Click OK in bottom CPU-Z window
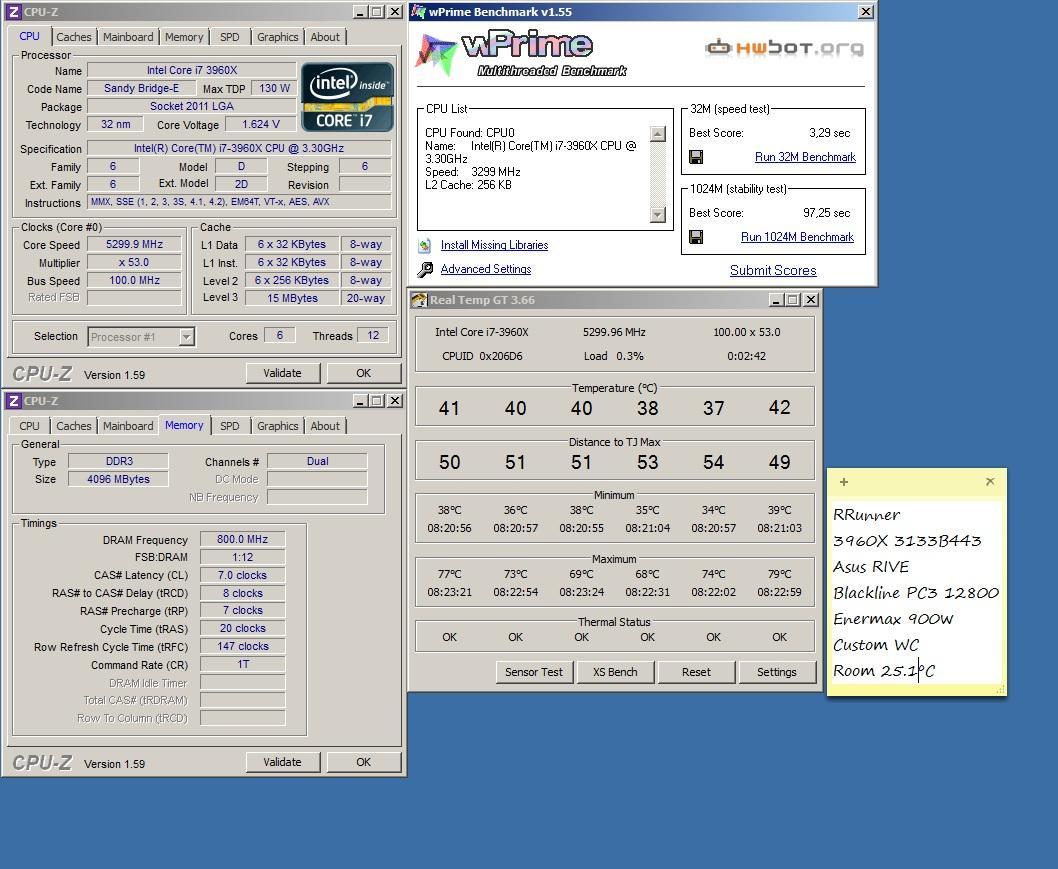Screen dimensions: 1058x869 364,762
